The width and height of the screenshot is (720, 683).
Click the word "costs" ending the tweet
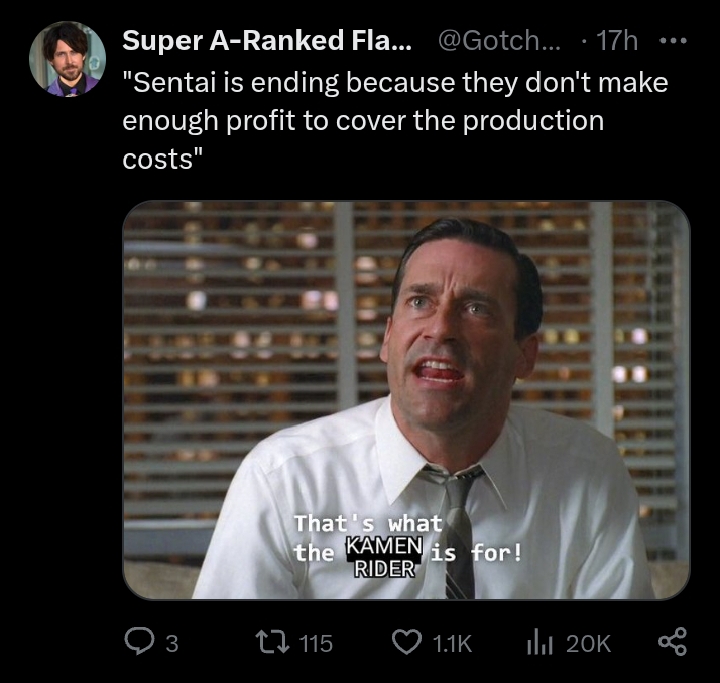(x=159, y=159)
